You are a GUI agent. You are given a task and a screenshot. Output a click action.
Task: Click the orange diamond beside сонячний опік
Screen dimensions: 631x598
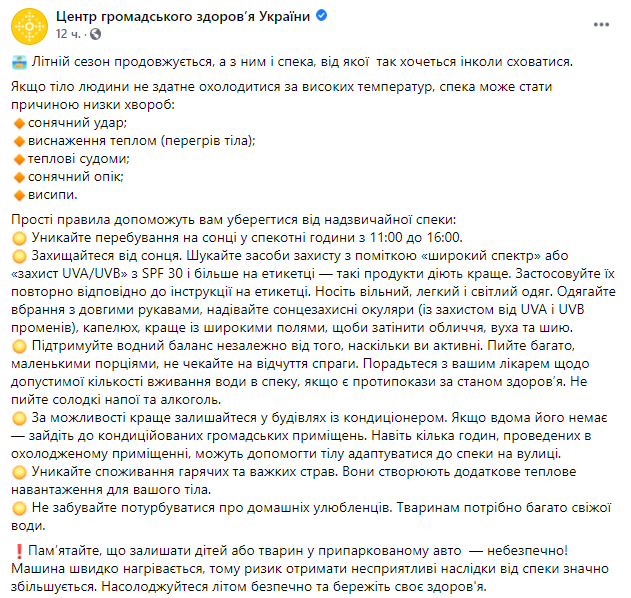(20, 177)
